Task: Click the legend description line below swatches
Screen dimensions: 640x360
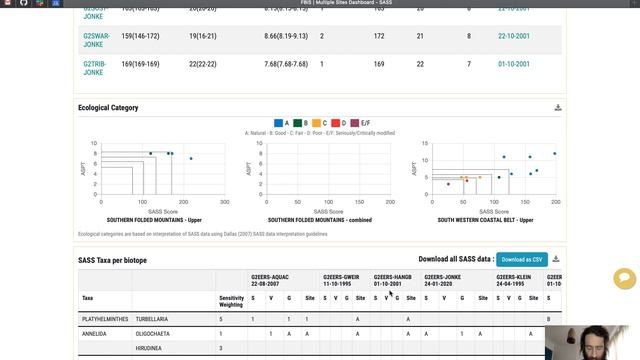Action: 320,133
